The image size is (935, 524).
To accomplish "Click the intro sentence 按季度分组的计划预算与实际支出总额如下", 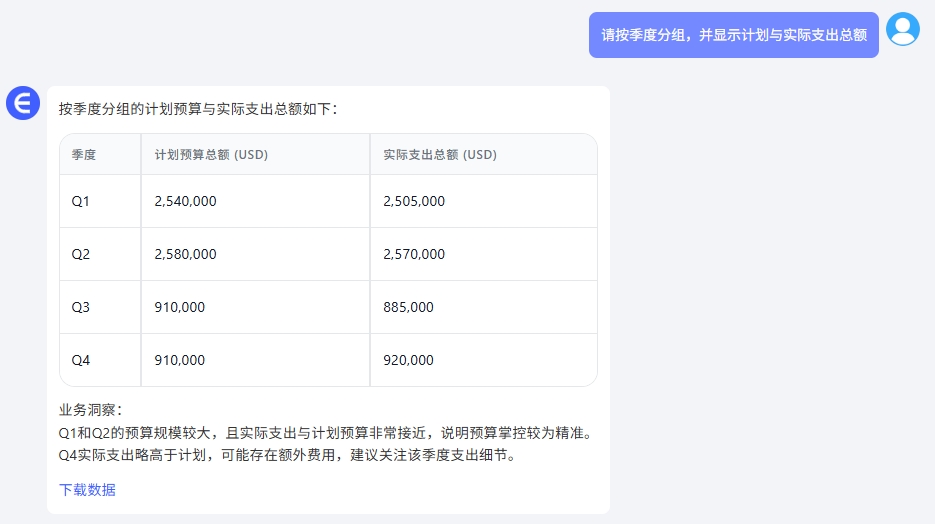I will click(x=199, y=109).
